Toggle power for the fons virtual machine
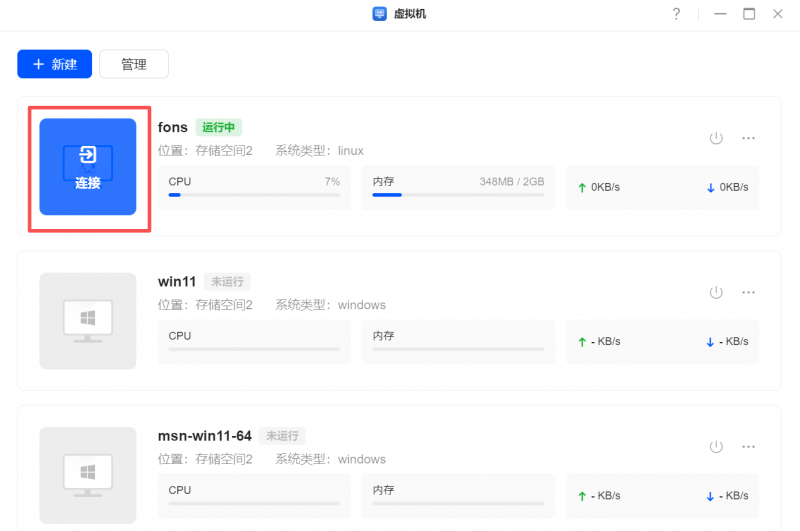Screen dimensions: 800x531 click(x=715, y=138)
